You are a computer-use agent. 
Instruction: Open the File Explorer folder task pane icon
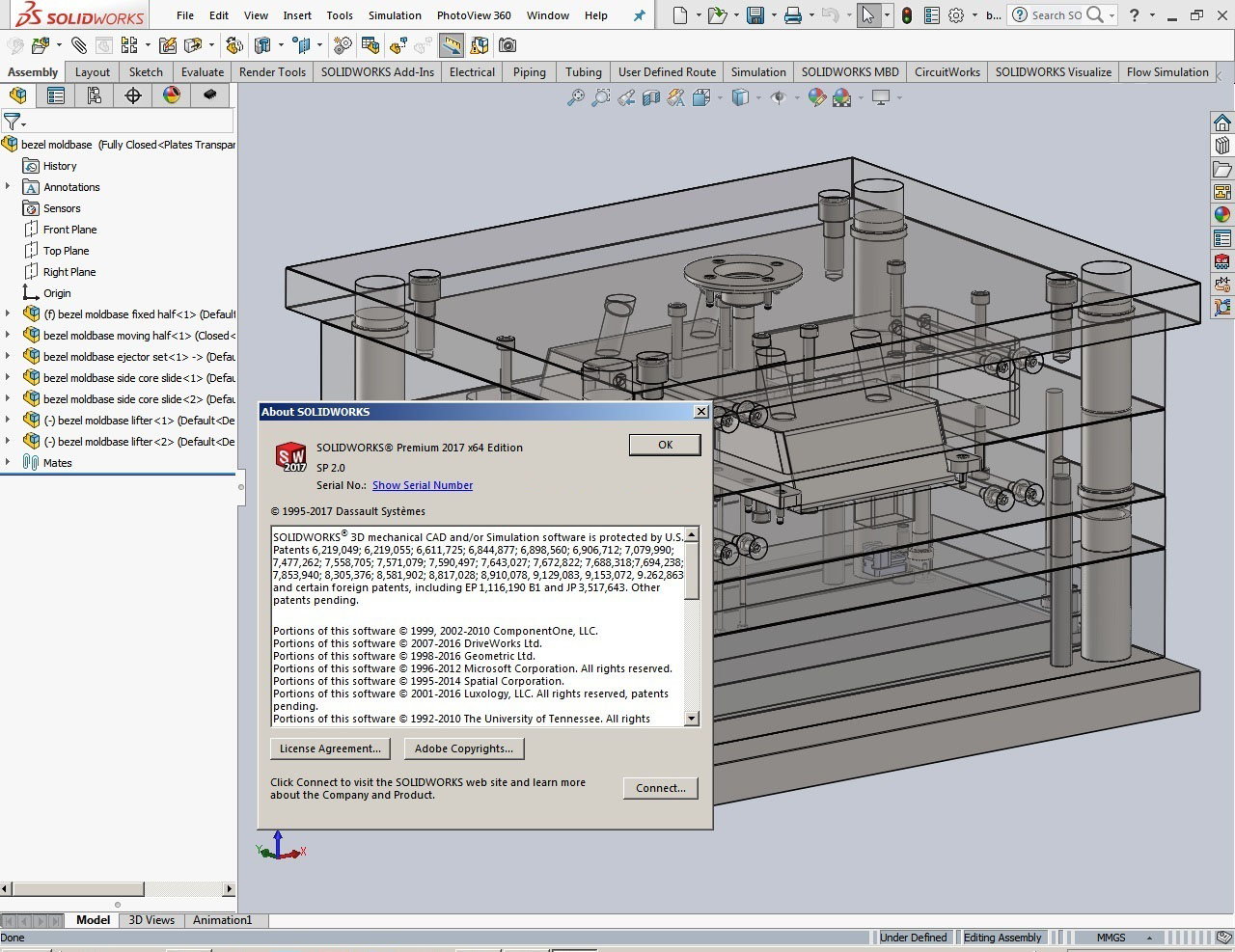click(1222, 169)
